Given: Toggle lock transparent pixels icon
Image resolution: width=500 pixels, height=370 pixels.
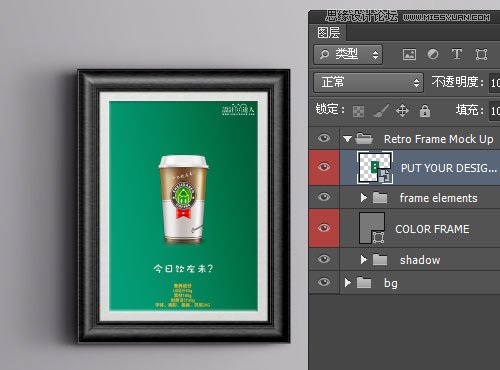Looking at the screenshot, I should 358,111.
